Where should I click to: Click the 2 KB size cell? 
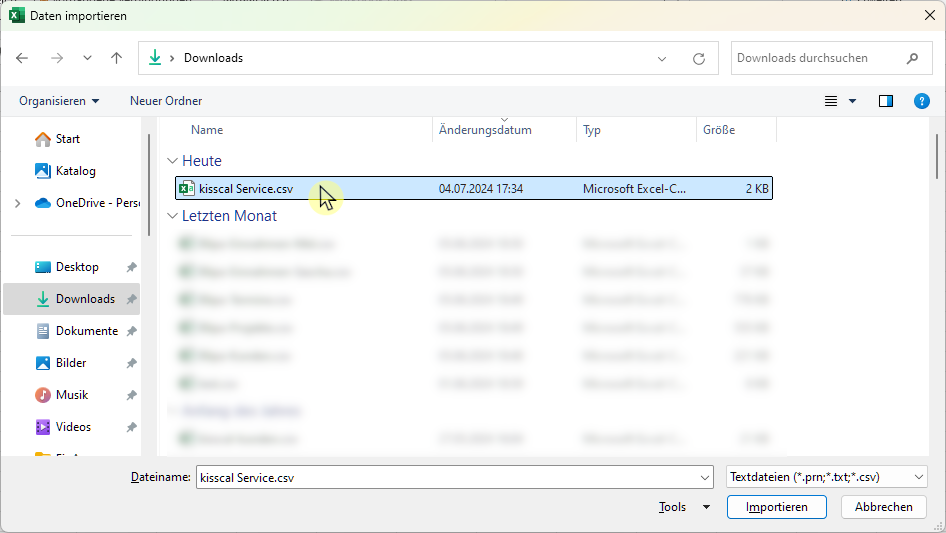pyautogui.click(x=757, y=189)
